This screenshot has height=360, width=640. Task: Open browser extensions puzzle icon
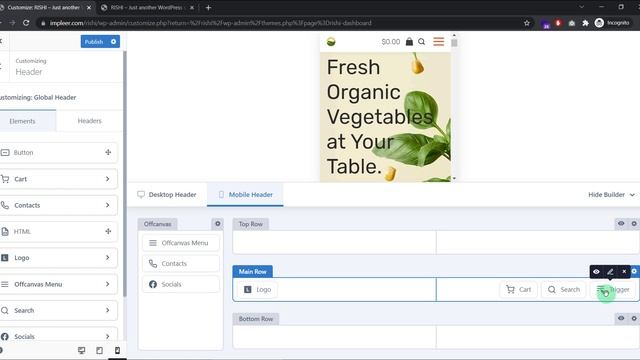(585, 23)
